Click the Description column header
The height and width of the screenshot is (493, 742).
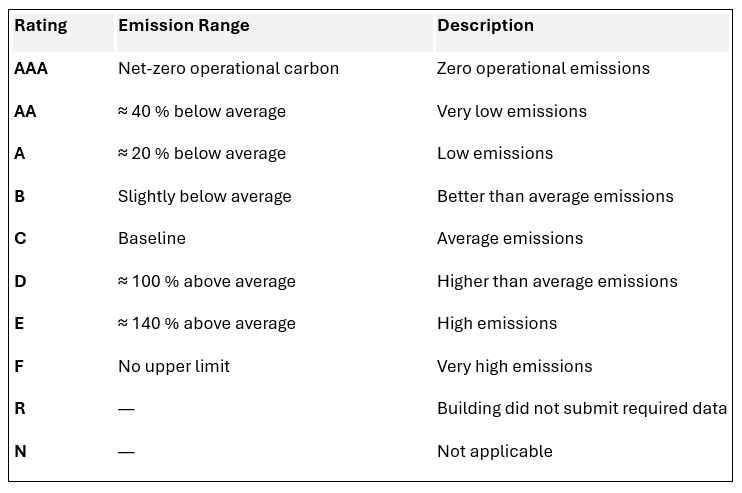pos(485,27)
